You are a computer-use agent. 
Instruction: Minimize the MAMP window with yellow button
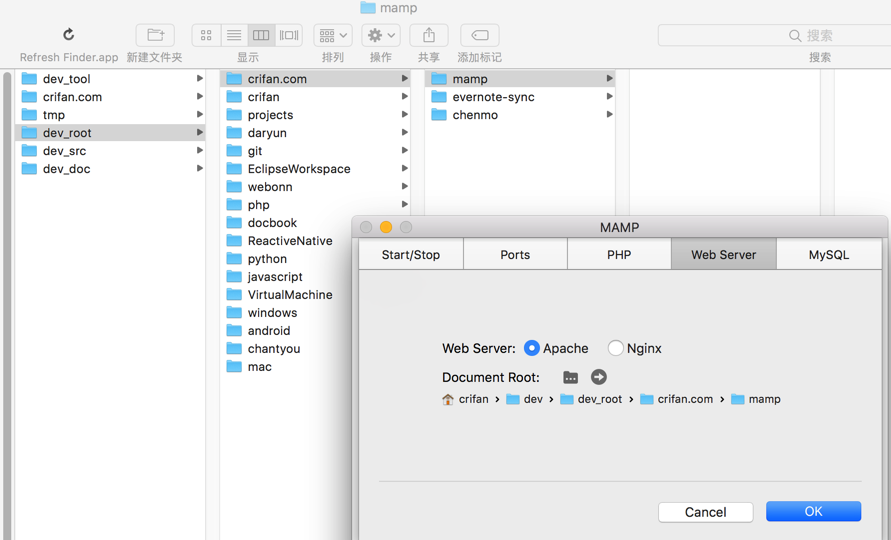point(386,227)
